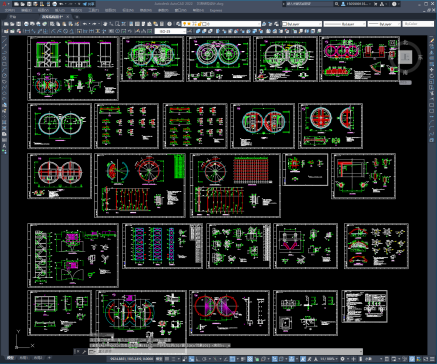The image size is (437, 364).
Task: Click Save in the quick access toolbar
Action: (29, 4)
